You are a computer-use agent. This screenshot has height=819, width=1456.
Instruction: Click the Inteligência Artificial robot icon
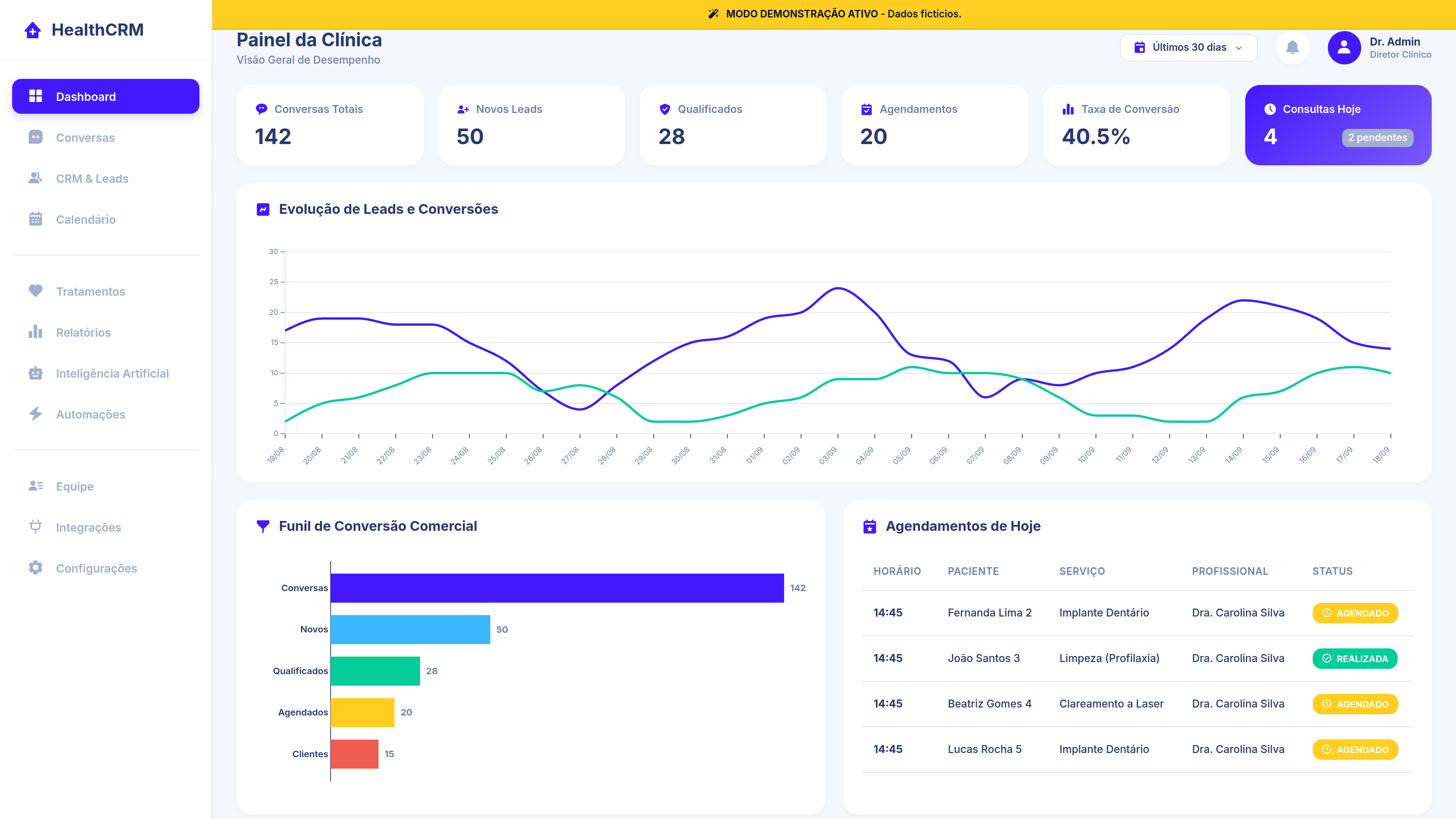pos(36,373)
